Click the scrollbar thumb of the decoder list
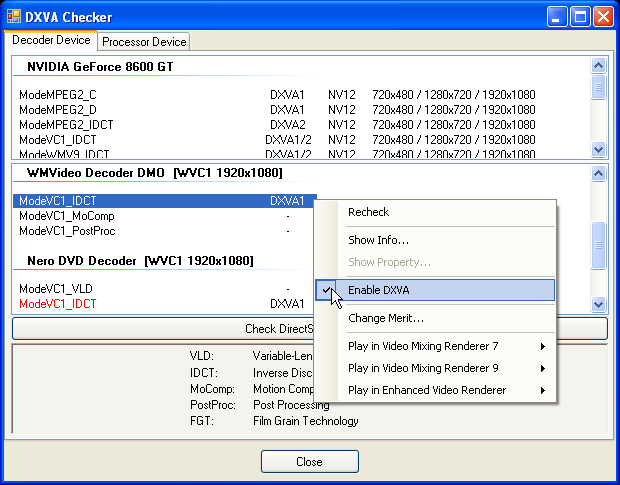 [598, 245]
